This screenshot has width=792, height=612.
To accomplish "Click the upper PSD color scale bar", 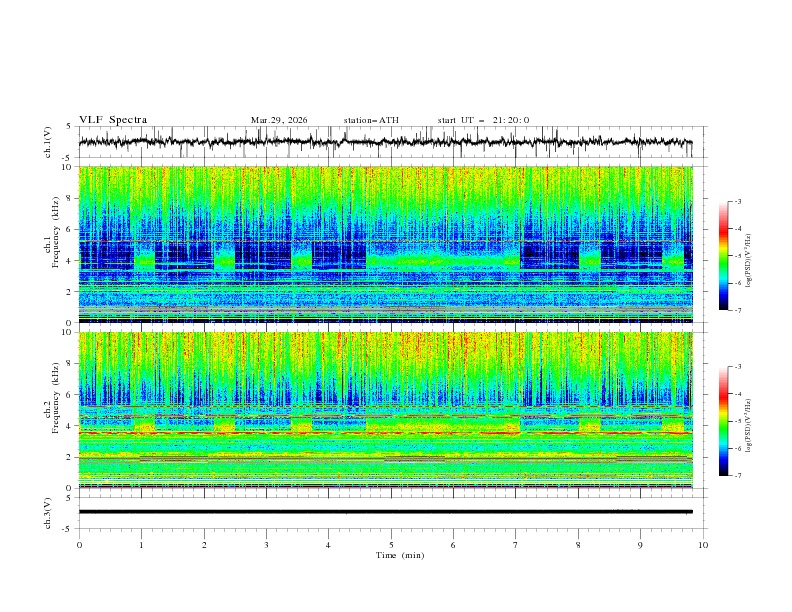I will click(724, 256).
